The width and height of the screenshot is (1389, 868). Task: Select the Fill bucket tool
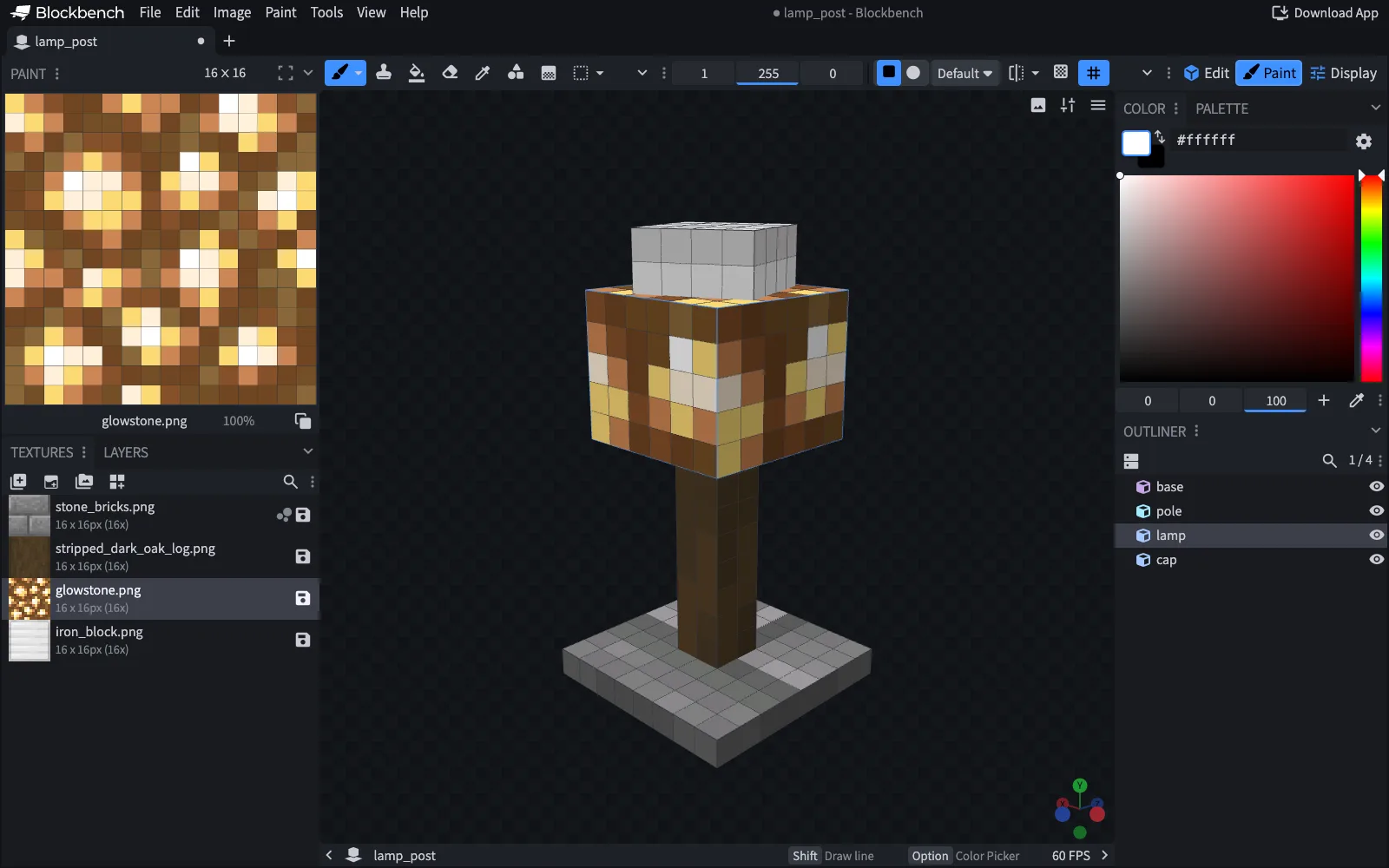point(417,73)
